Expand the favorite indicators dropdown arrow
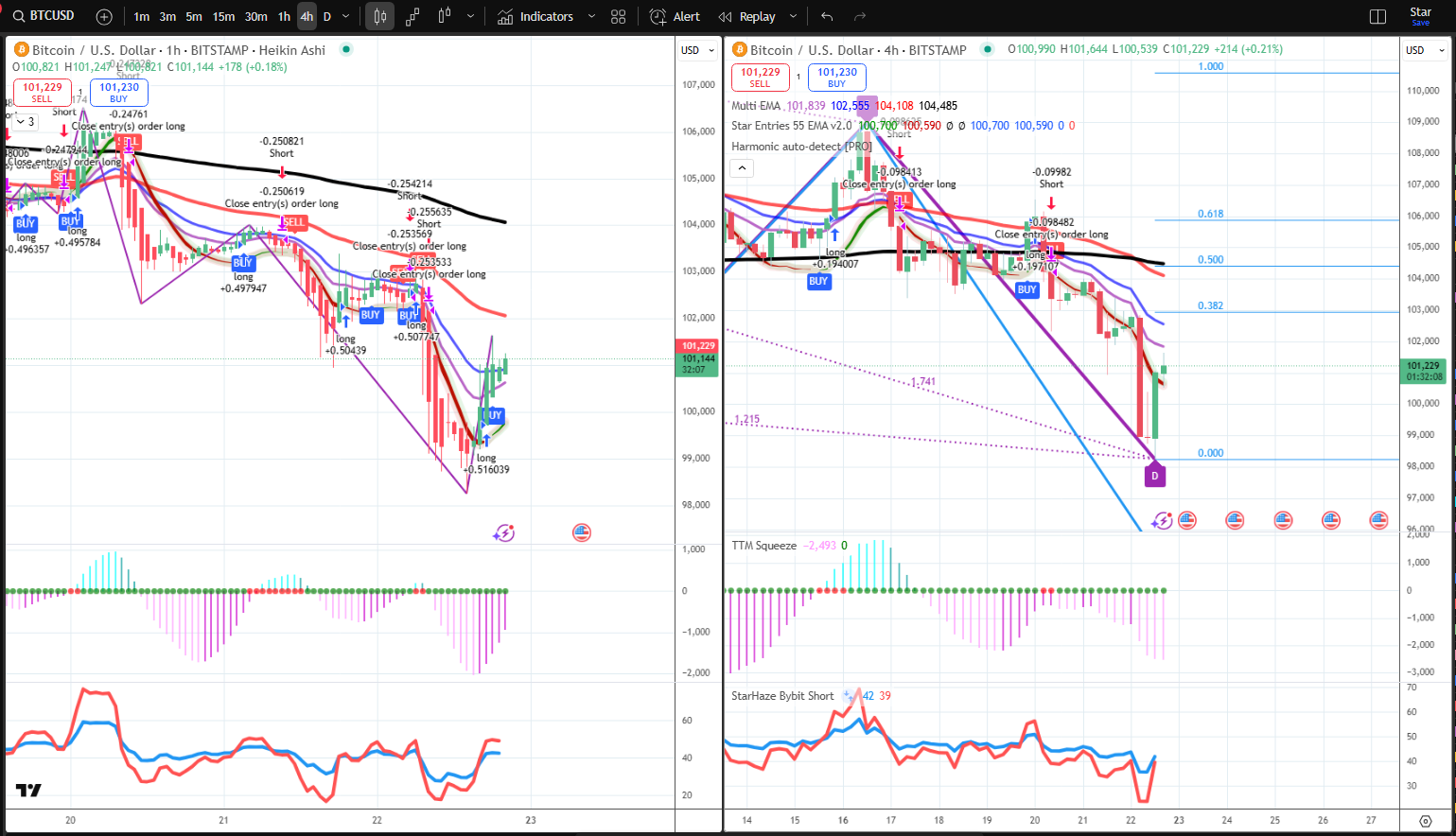Screen dimensions: 1456x836 tap(592, 17)
